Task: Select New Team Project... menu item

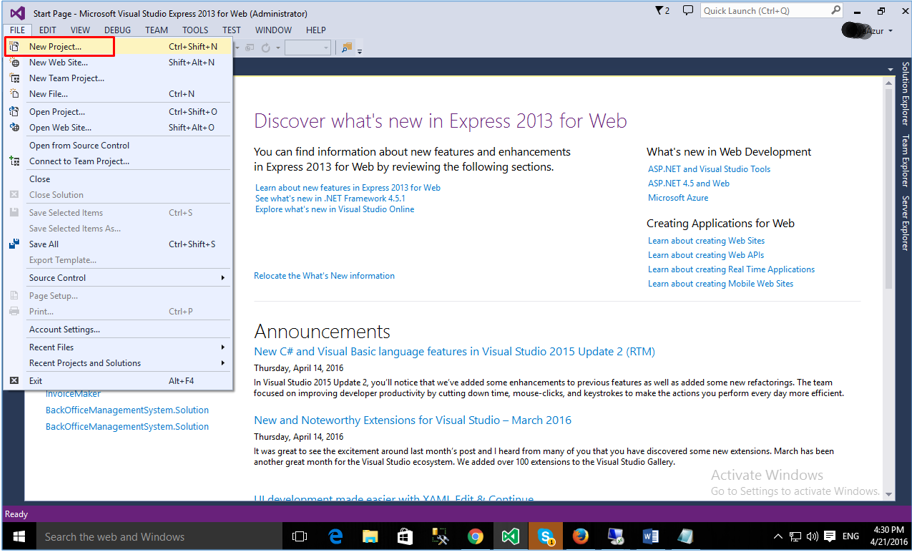Action: pos(117,78)
